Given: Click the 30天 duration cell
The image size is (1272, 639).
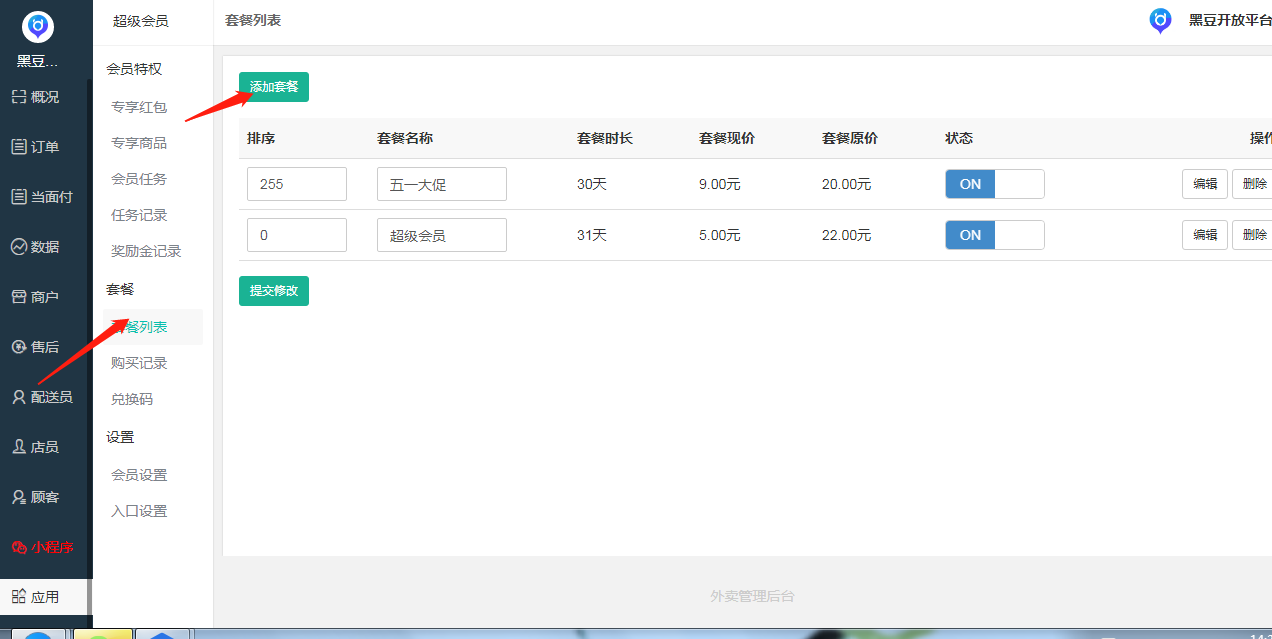Looking at the screenshot, I should (592, 184).
